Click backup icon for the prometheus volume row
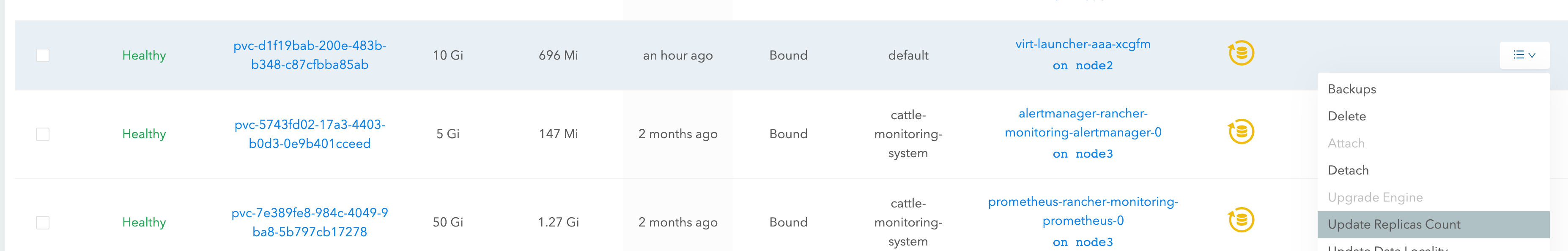1568x251 pixels. pos(1241,220)
